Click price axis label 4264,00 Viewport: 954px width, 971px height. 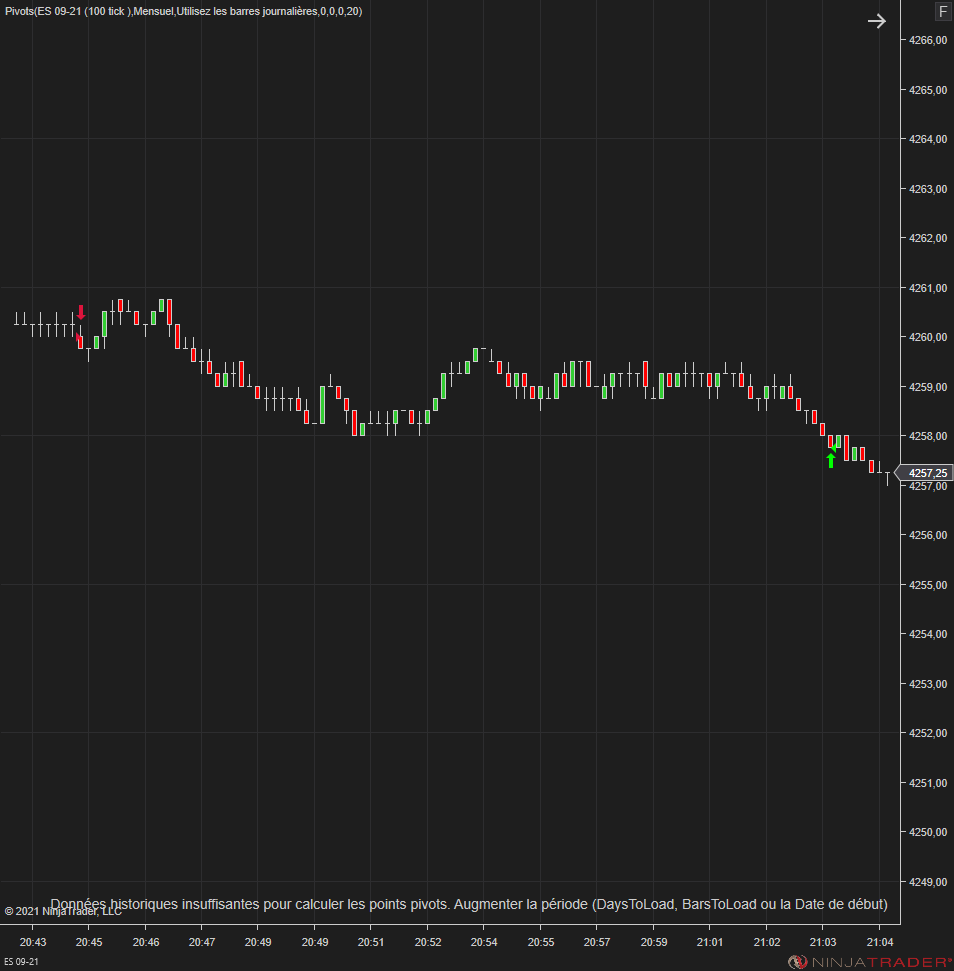click(x=927, y=139)
